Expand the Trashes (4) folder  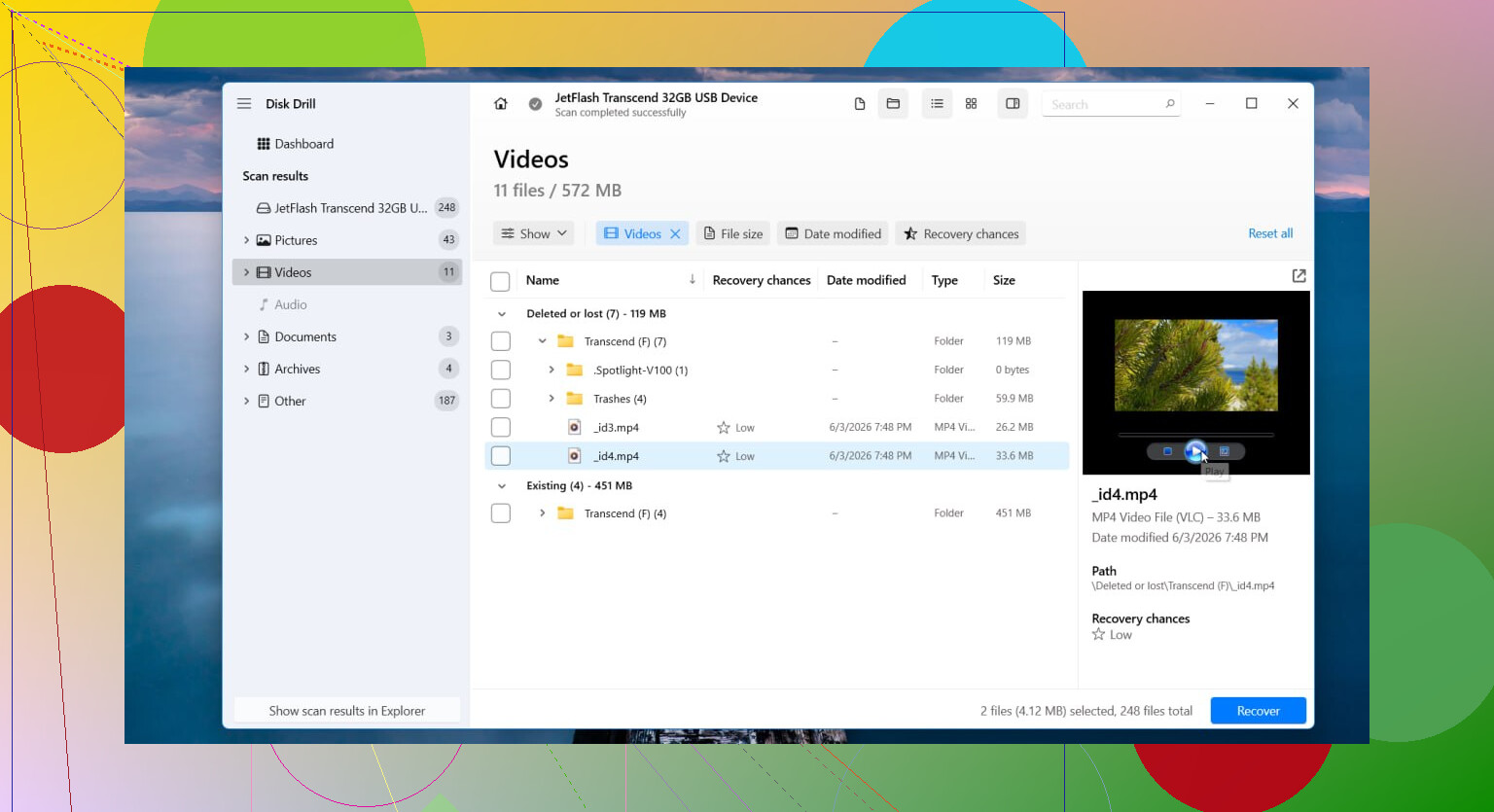551,399
